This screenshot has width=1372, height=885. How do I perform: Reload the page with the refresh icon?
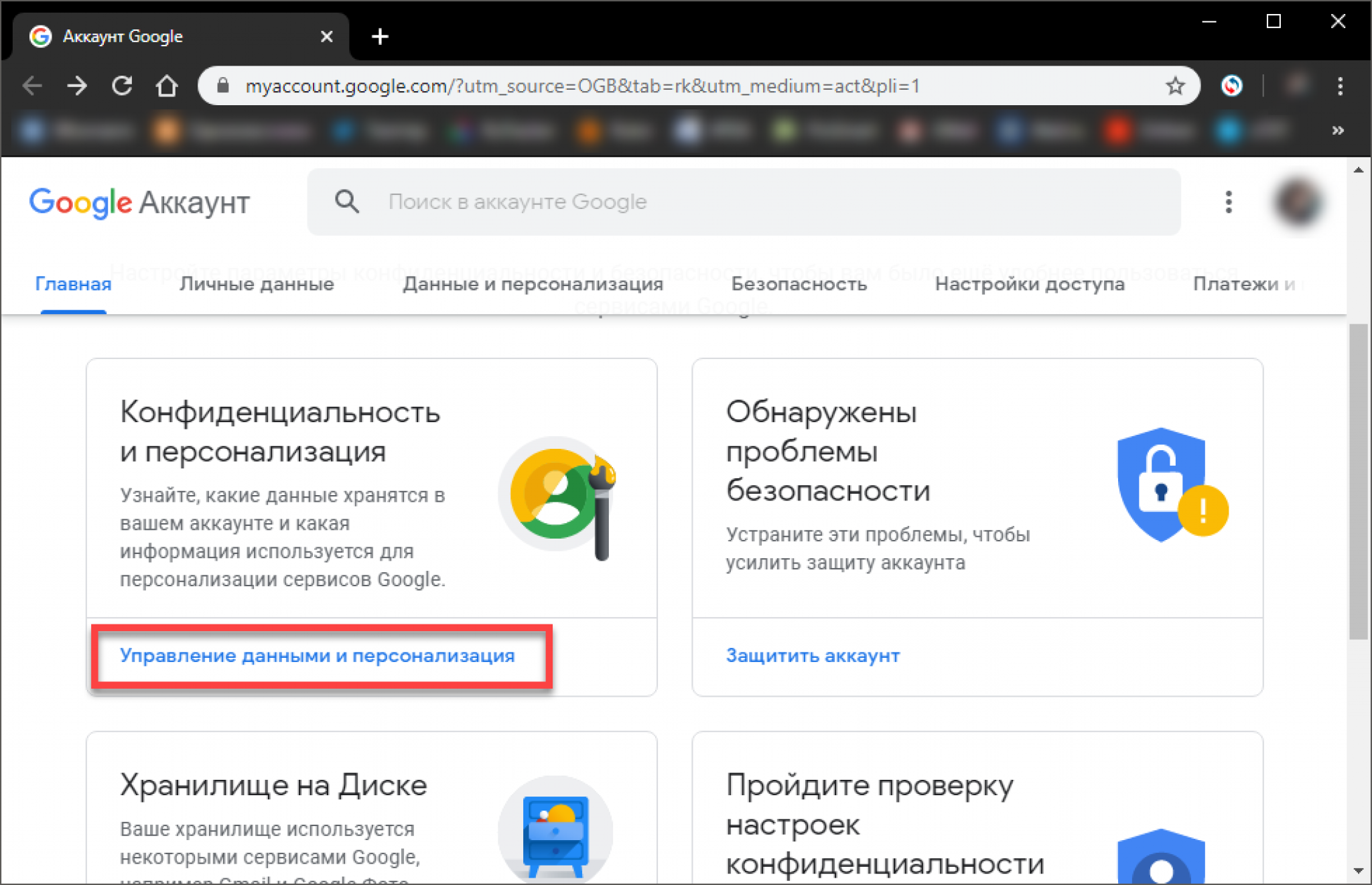coord(122,86)
